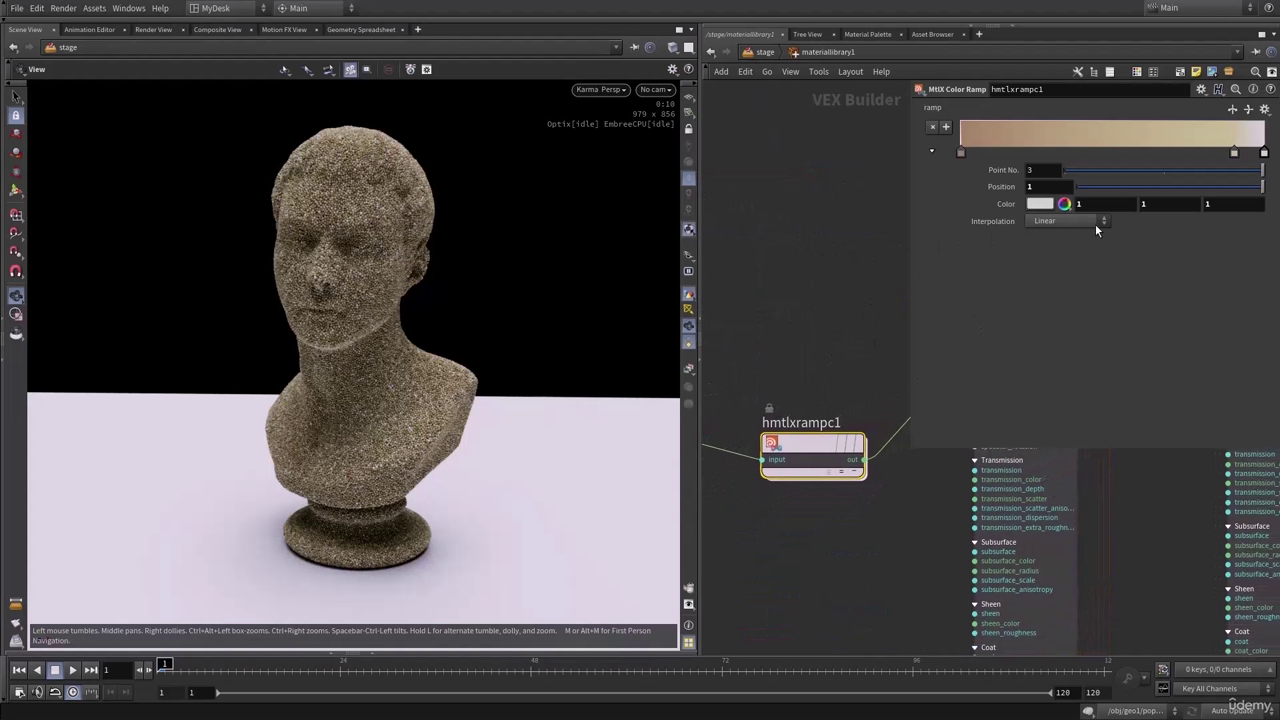The height and width of the screenshot is (720, 1280).
Task: Click the network editor search magnifier icon
Action: click(x=1256, y=72)
